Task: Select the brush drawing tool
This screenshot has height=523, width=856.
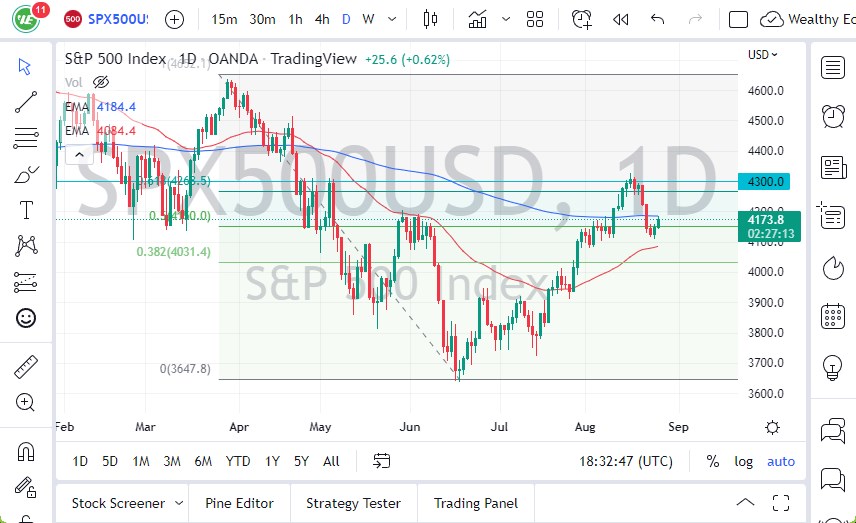Action: click(x=26, y=174)
